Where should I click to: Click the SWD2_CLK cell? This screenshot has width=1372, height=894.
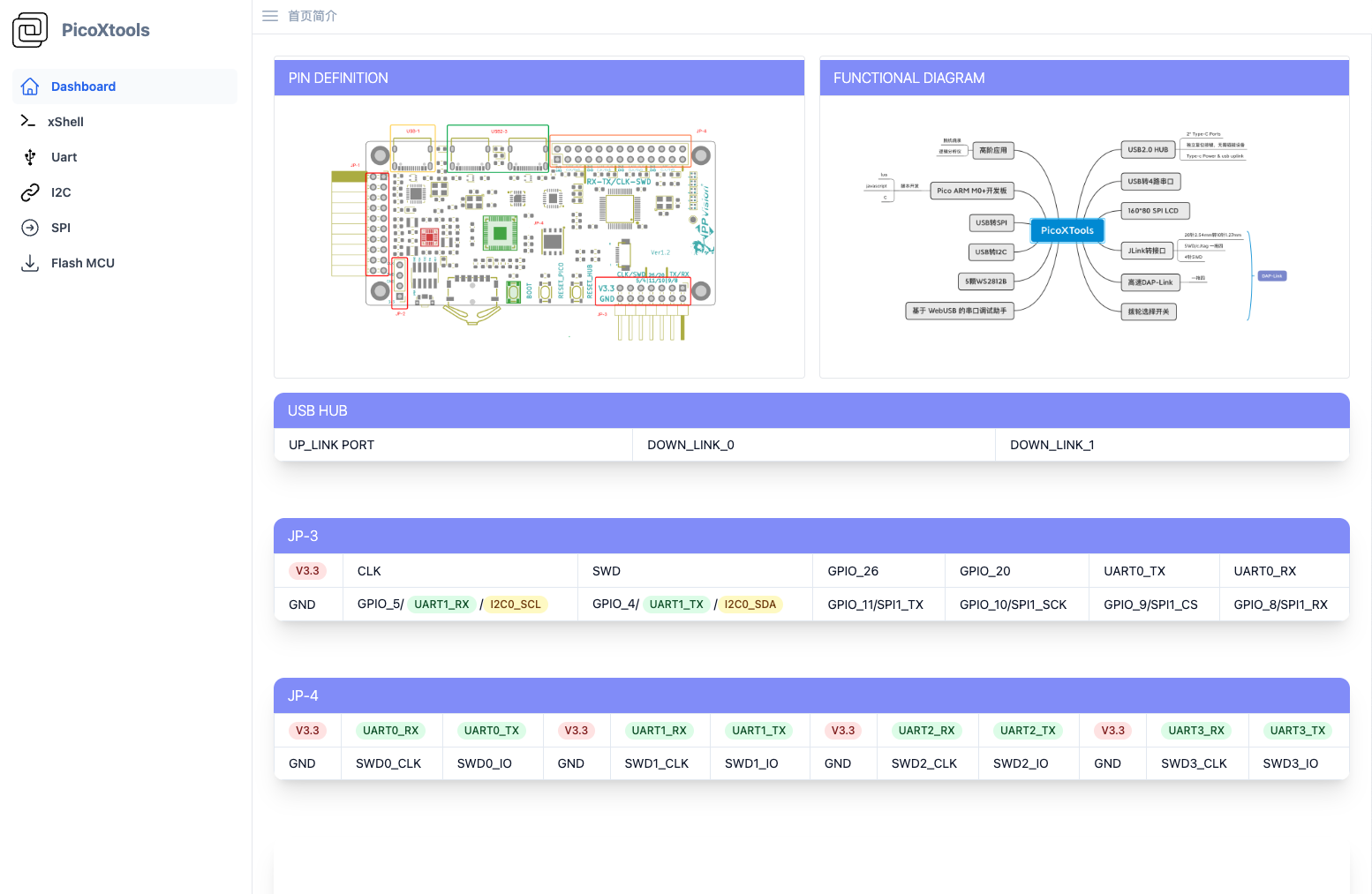[x=927, y=763]
